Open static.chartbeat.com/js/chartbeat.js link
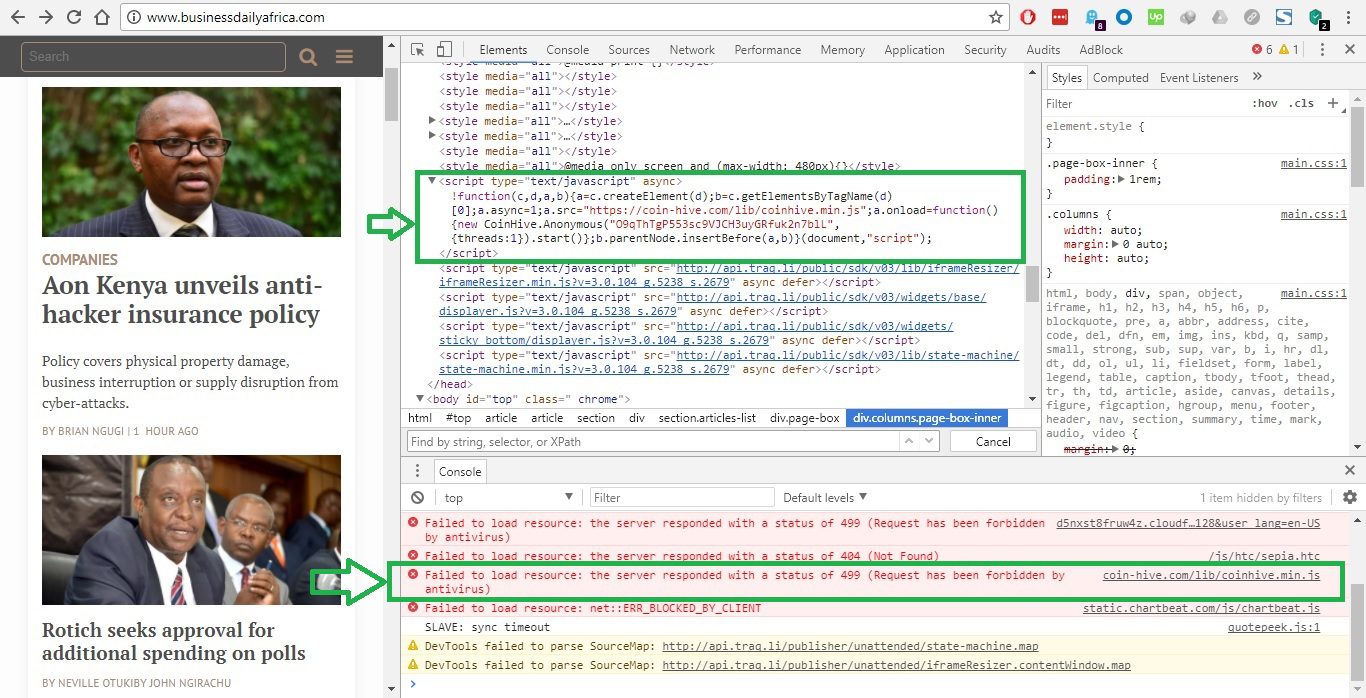This screenshot has width=1366, height=698. click(x=1201, y=608)
